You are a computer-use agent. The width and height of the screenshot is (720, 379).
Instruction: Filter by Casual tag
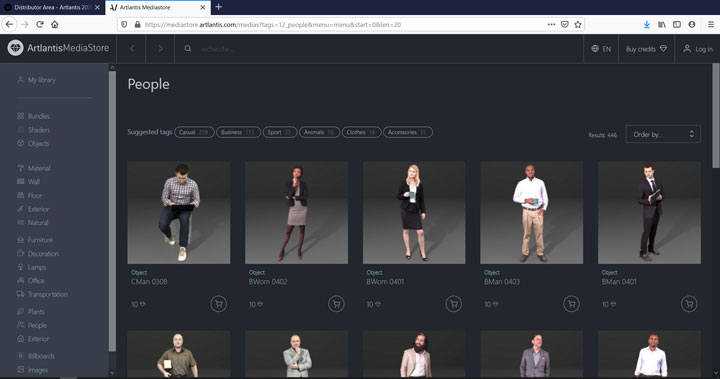coord(194,132)
